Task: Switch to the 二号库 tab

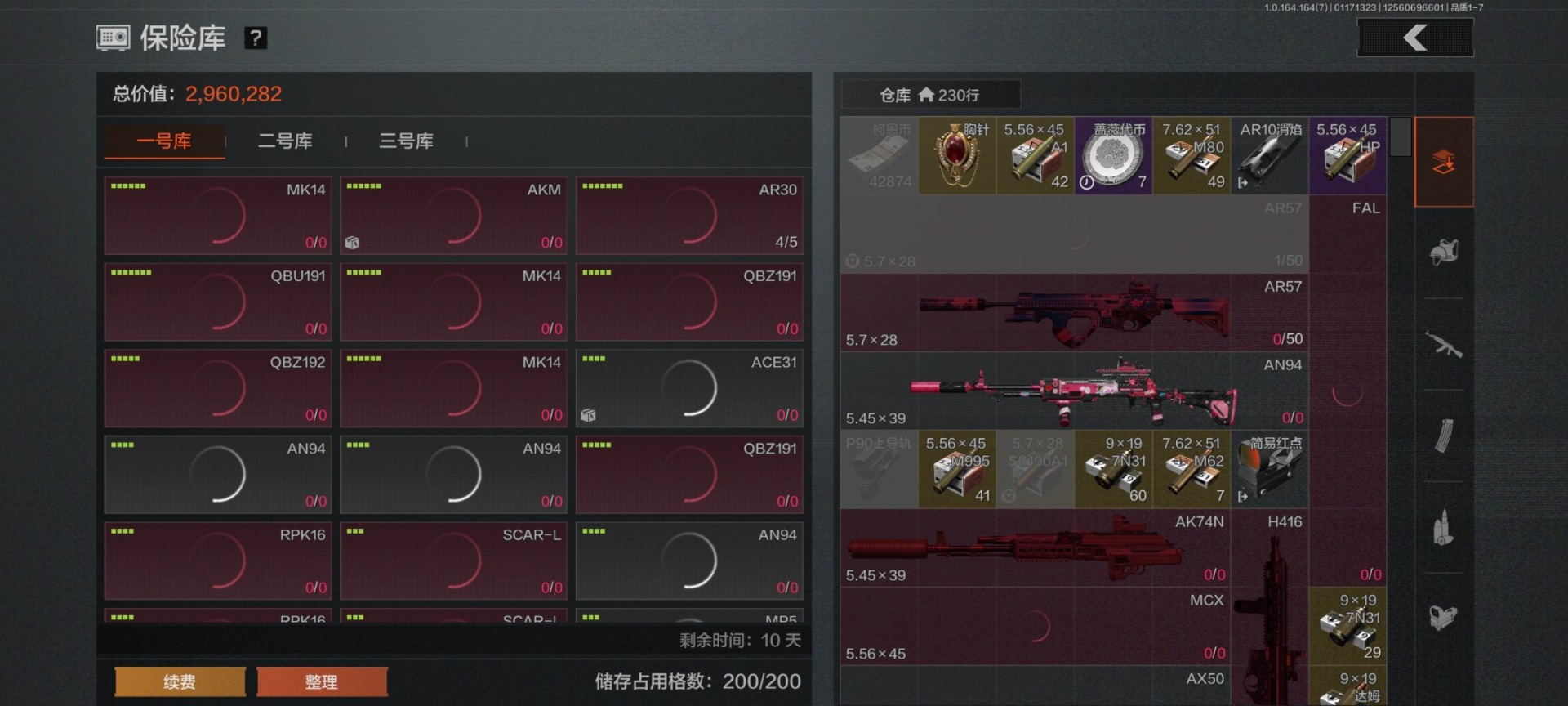Action: pos(285,141)
